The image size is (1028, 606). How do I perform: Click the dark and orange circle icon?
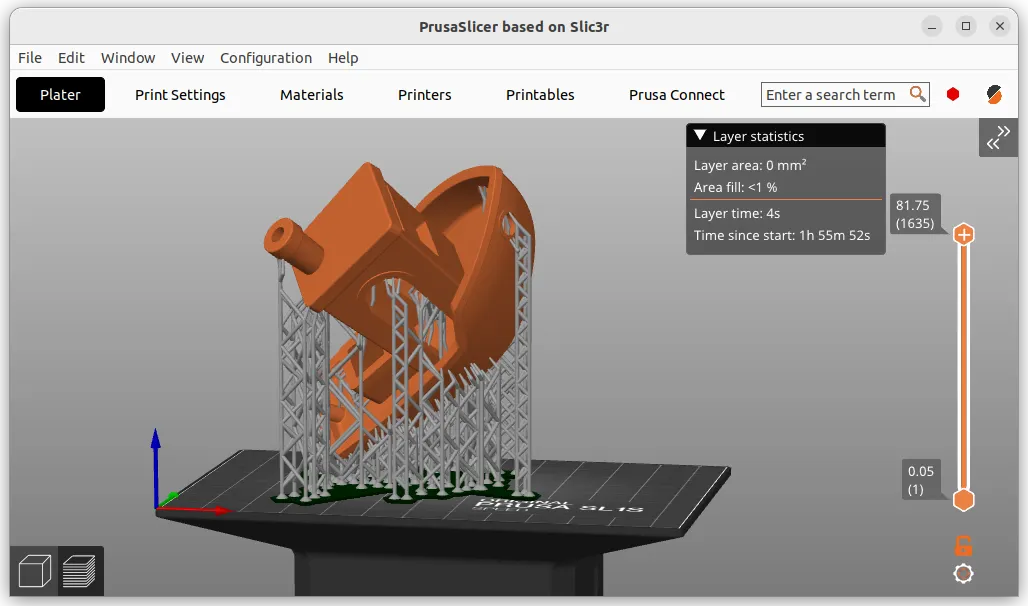[x=994, y=94]
